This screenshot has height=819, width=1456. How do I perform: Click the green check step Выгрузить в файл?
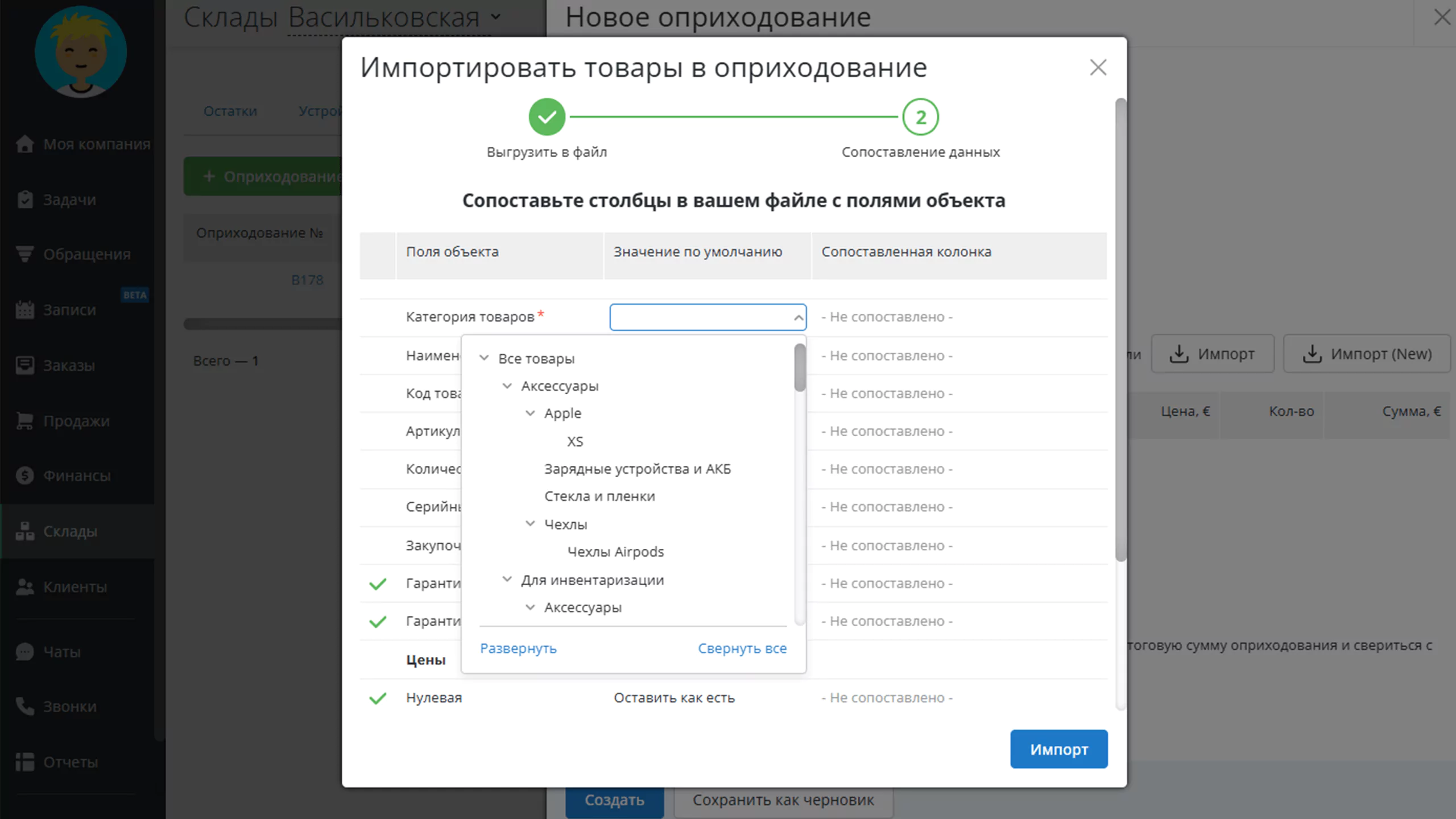[x=547, y=117]
